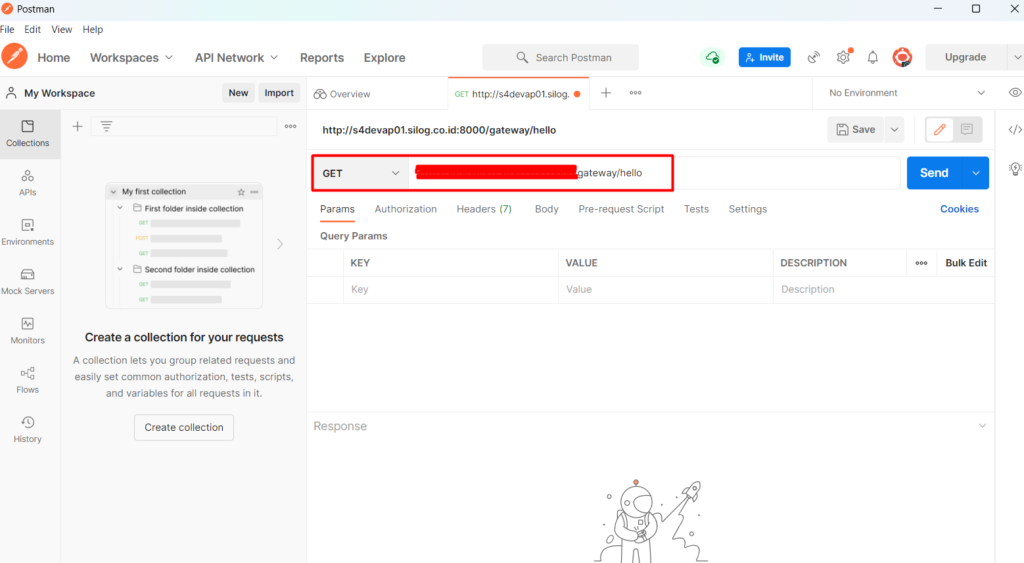The image size is (1024, 563).
Task: Click the environment quick look eye icon
Action: (1015, 93)
